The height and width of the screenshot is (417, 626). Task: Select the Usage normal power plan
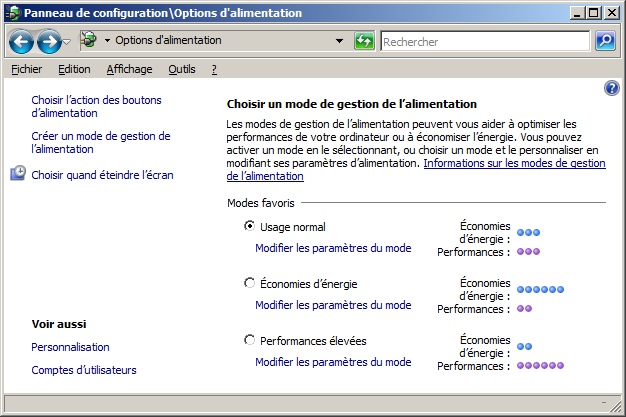[x=249, y=226]
